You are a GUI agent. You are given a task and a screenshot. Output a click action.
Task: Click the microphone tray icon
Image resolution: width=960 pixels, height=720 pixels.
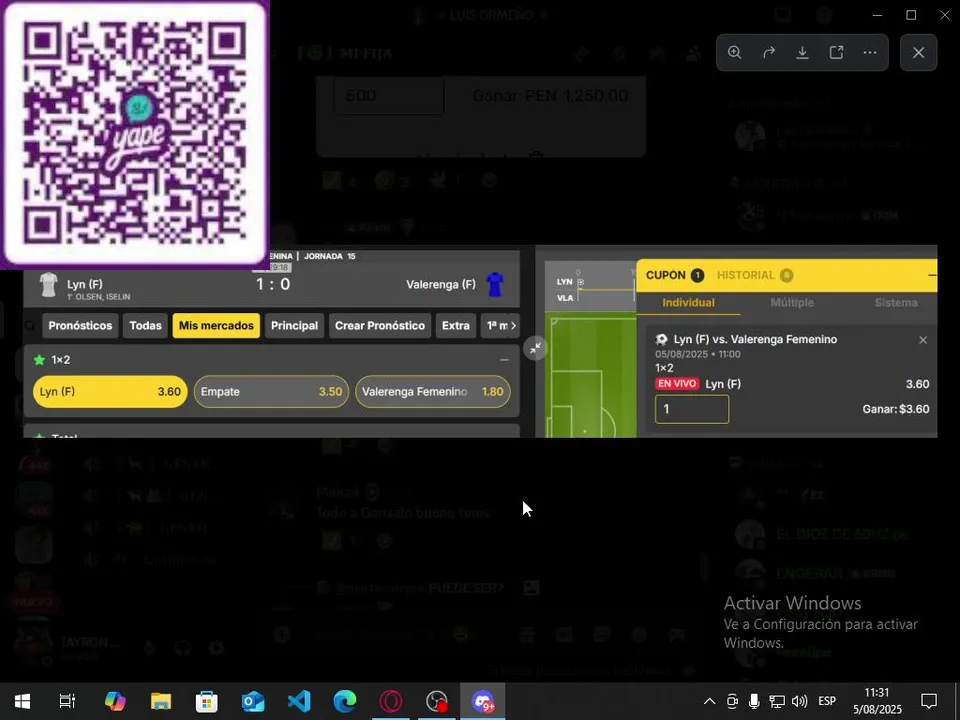[x=754, y=701]
